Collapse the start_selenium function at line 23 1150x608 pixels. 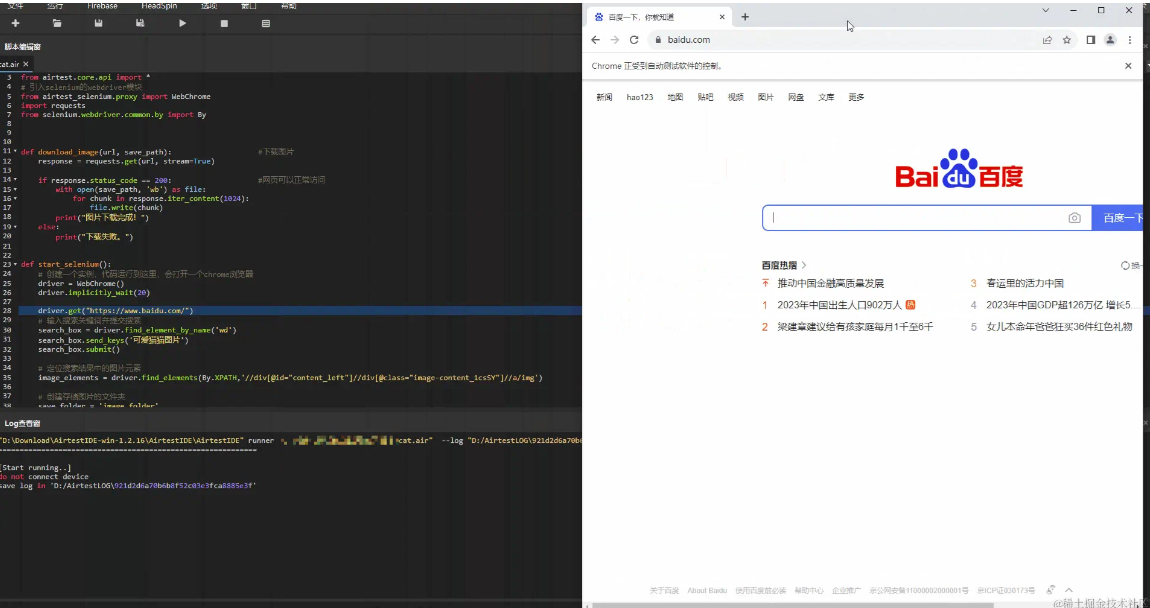click(x=15, y=264)
